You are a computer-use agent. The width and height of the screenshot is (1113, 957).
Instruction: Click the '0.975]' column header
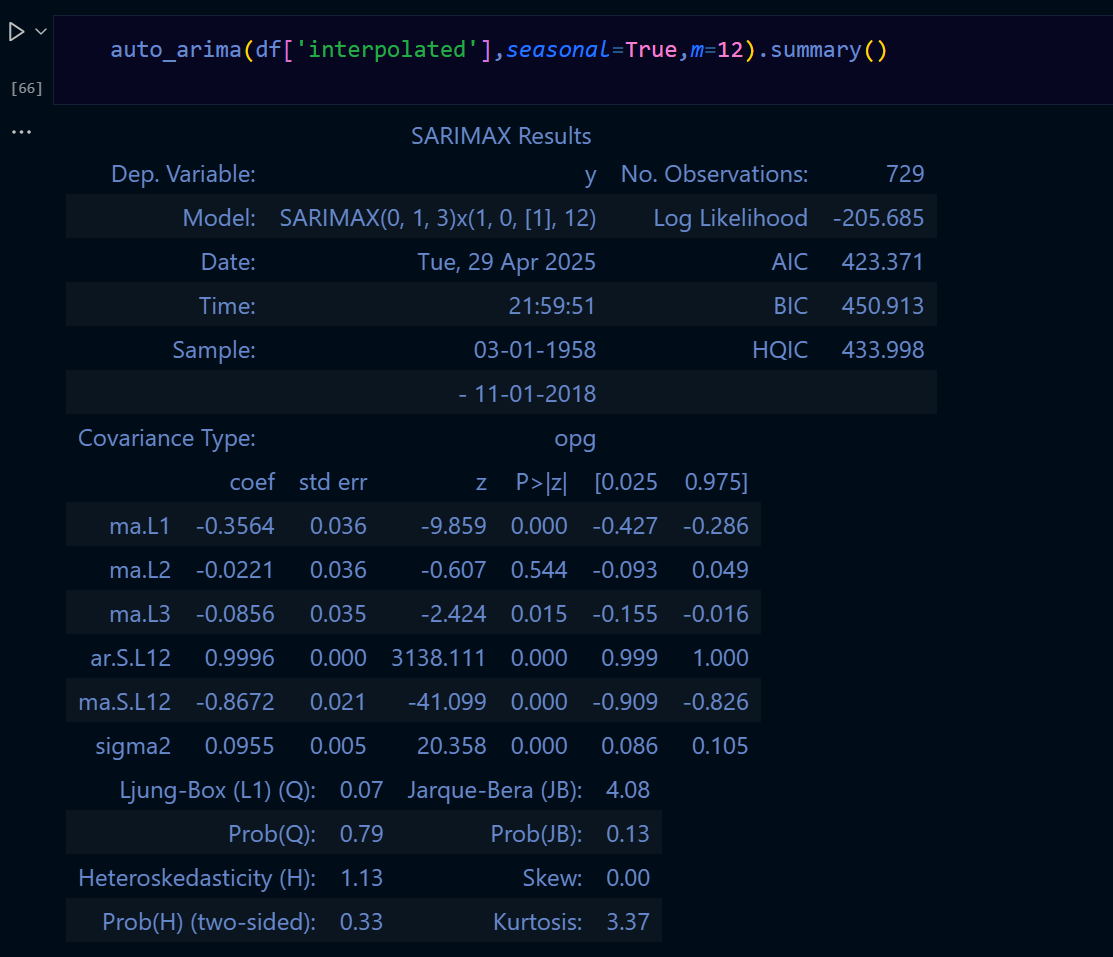point(716,482)
